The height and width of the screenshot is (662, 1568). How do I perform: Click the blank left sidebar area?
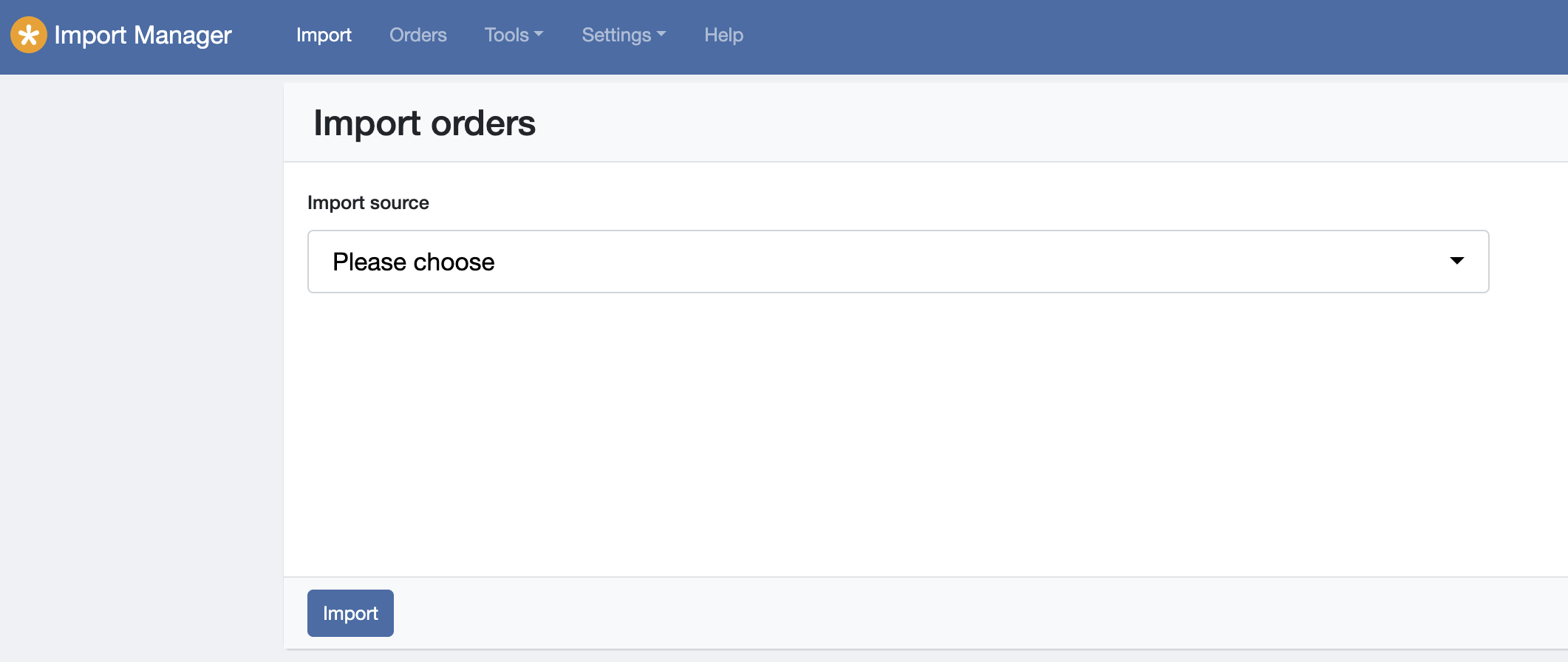point(140,369)
